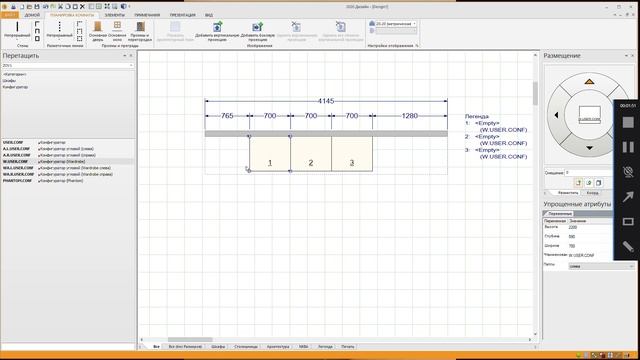The image size is (640, 360).
Task: Click the first placement mode icon below offset
Action: tap(578, 183)
